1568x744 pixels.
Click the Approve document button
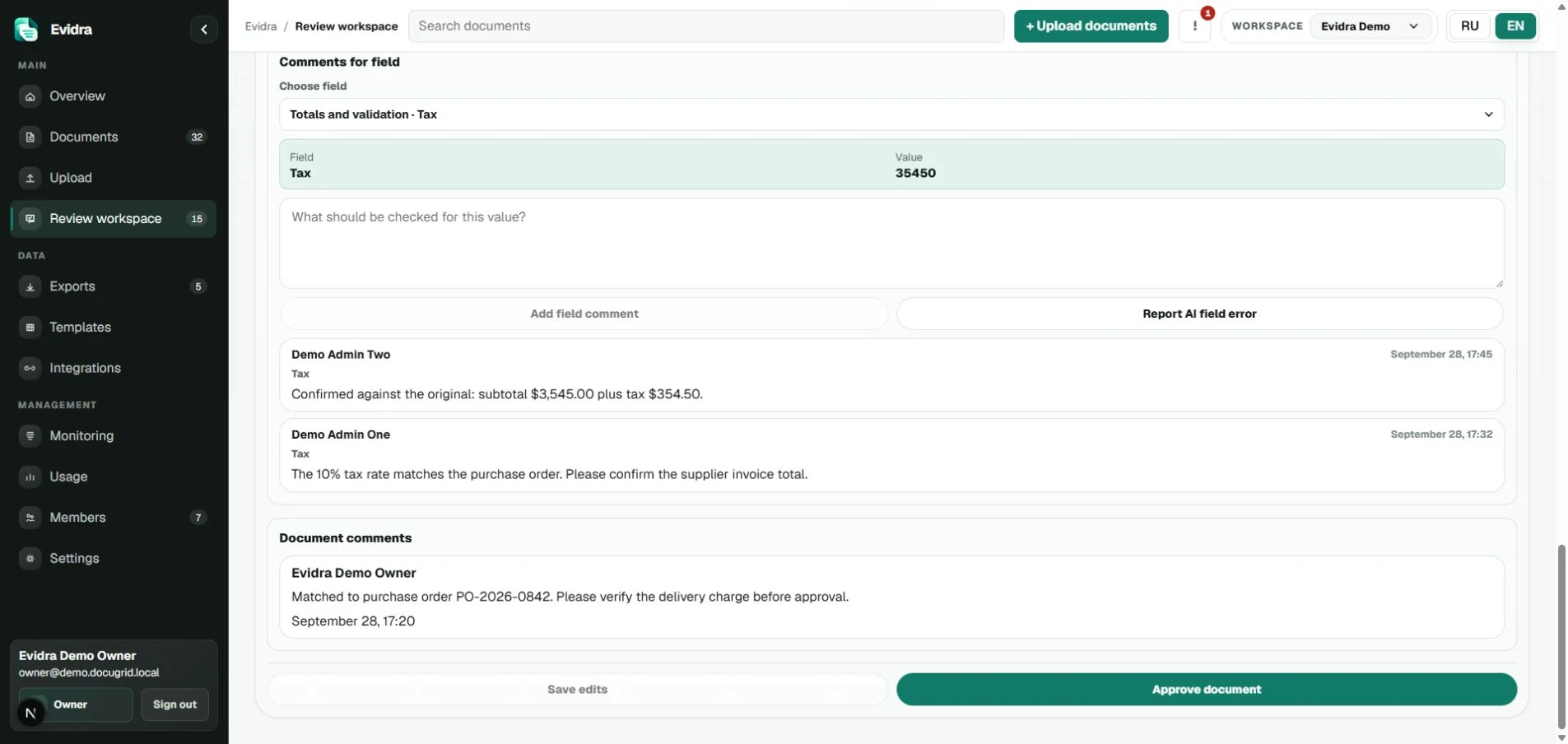(x=1206, y=690)
